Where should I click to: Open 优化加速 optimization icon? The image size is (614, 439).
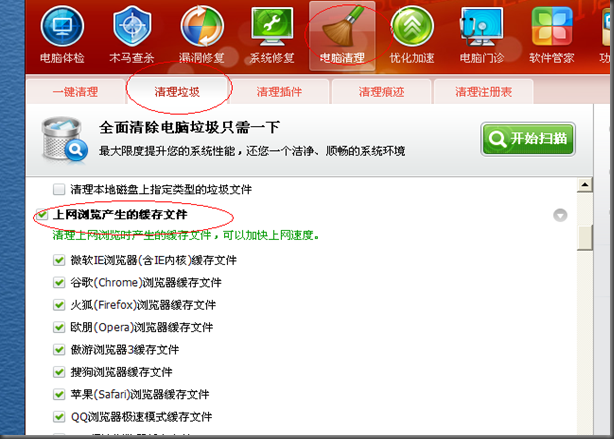tap(412, 34)
